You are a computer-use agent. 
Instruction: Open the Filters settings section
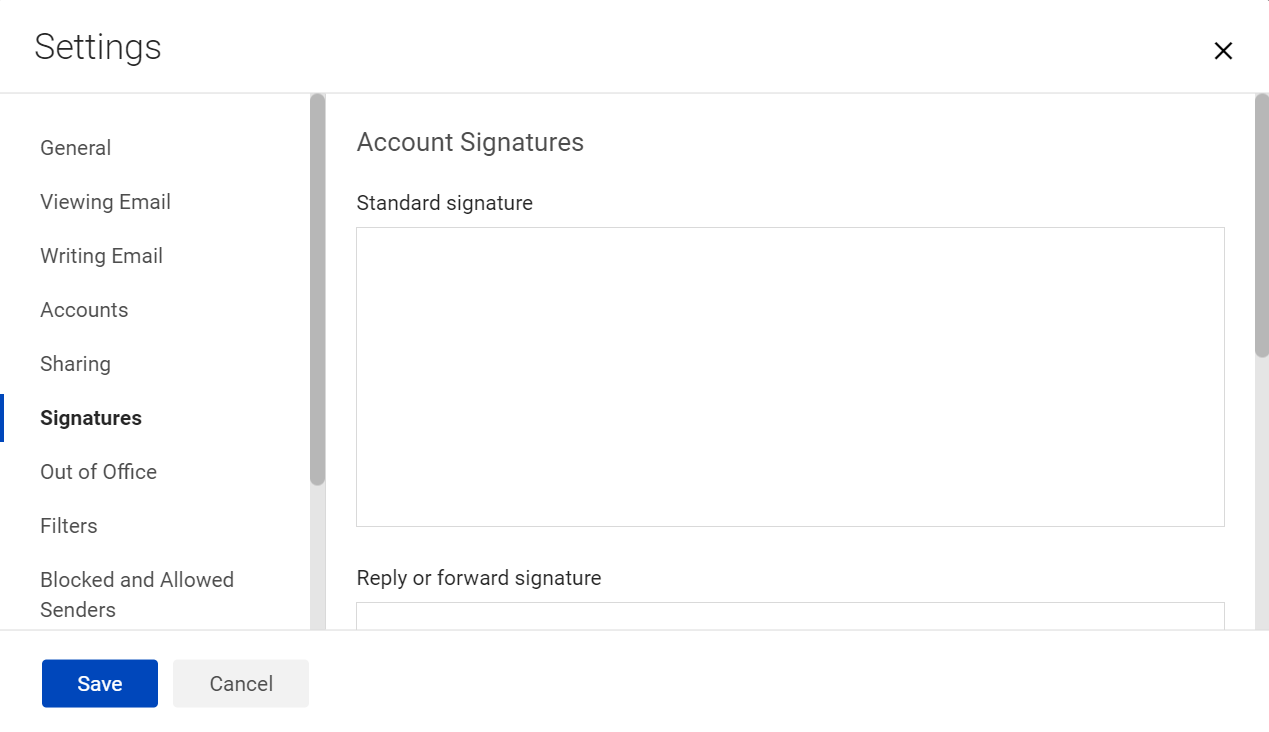(x=68, y=525)
